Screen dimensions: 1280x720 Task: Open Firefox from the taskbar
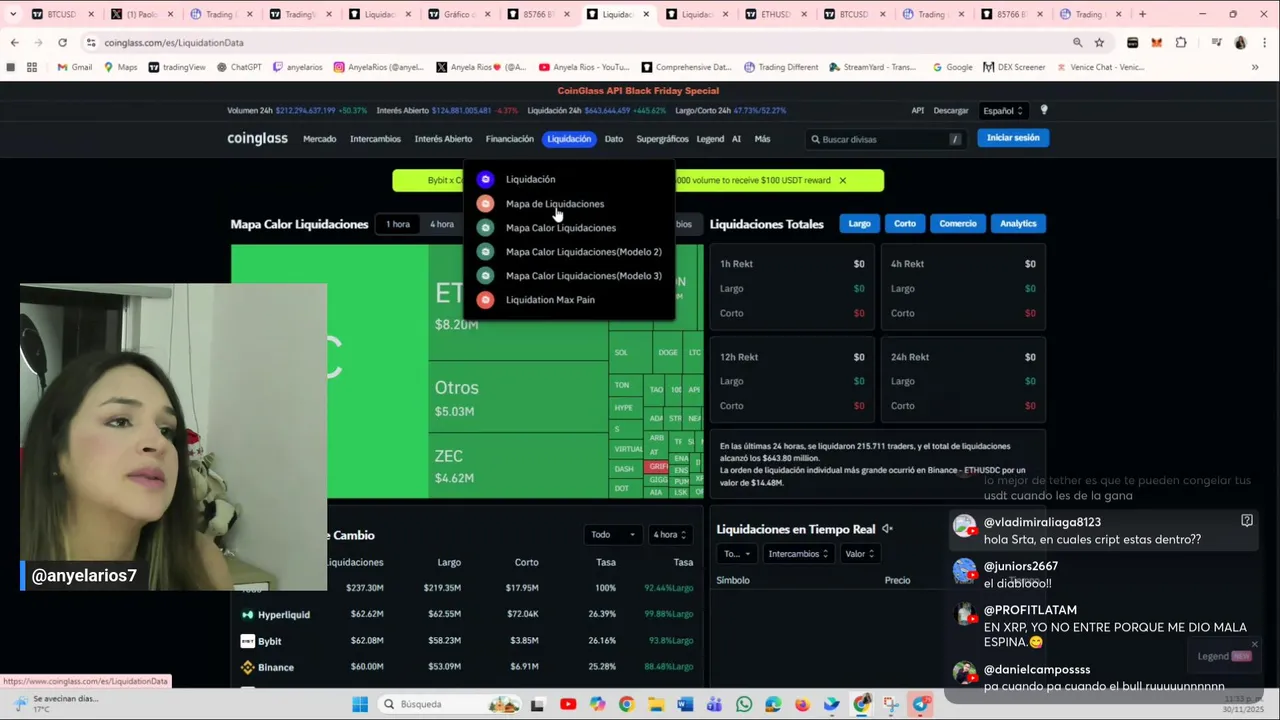[802, 704]
